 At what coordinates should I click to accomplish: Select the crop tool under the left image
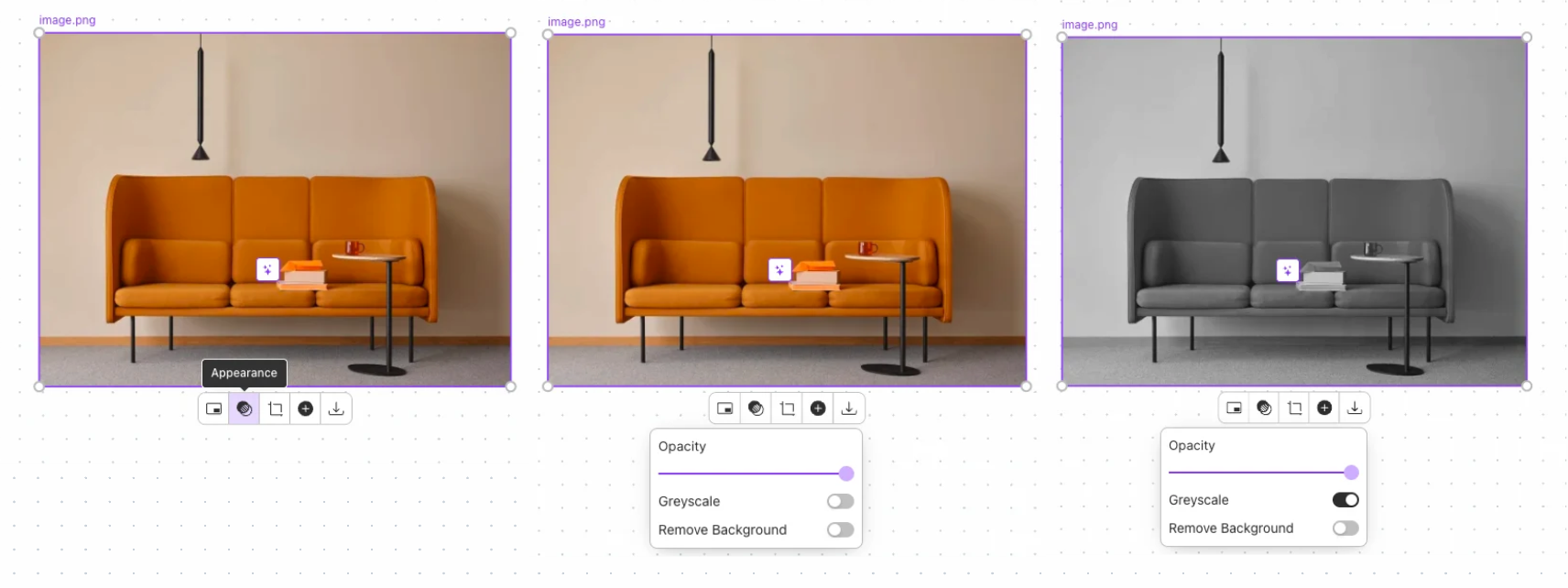(276, 408)
